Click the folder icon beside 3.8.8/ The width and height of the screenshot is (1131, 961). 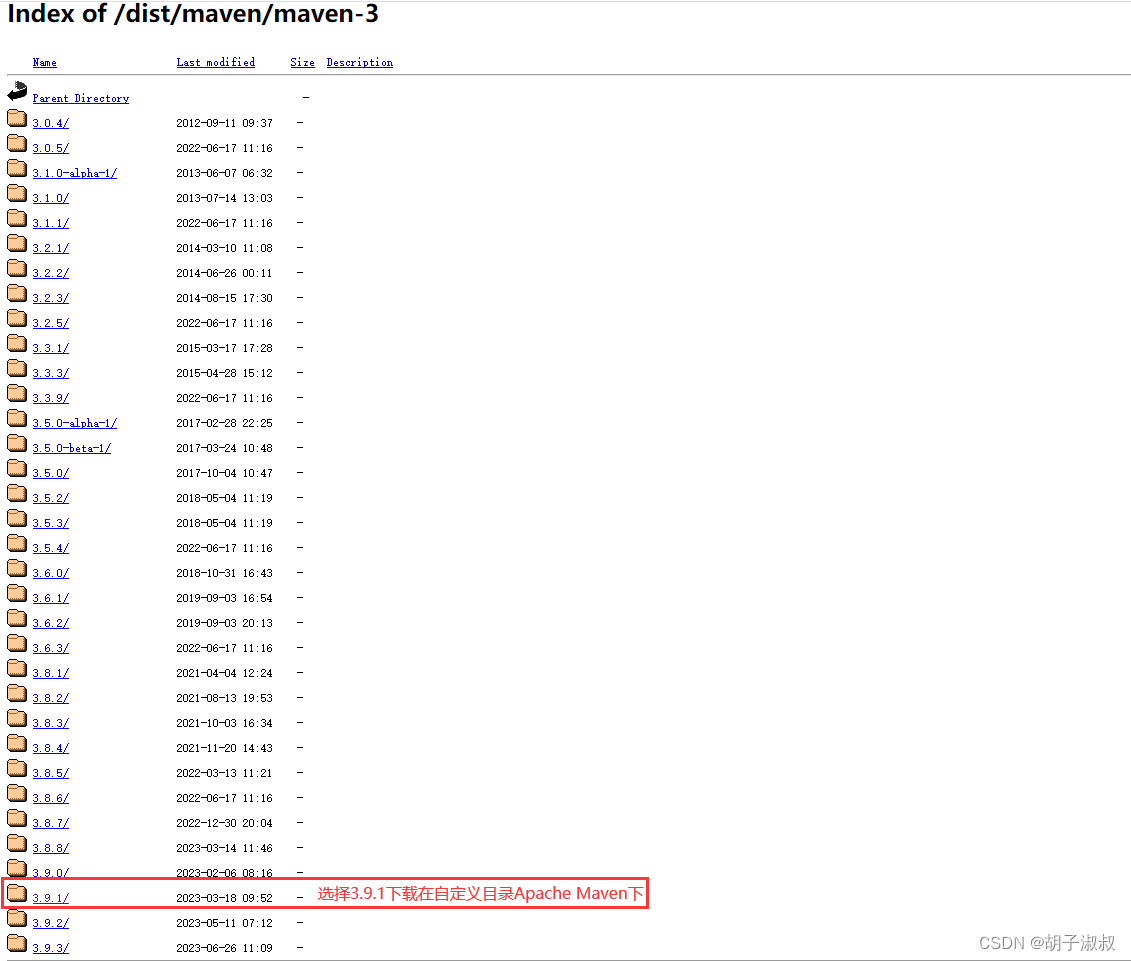(16, 841)
